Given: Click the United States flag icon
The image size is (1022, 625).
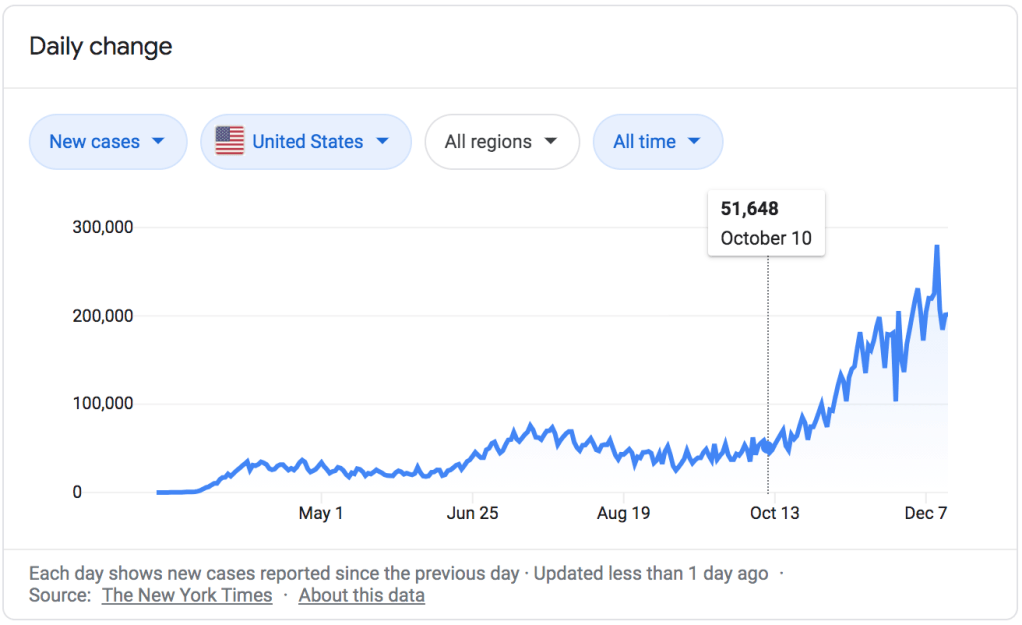Looking at the screenshot, I should (x=229, y=141).
